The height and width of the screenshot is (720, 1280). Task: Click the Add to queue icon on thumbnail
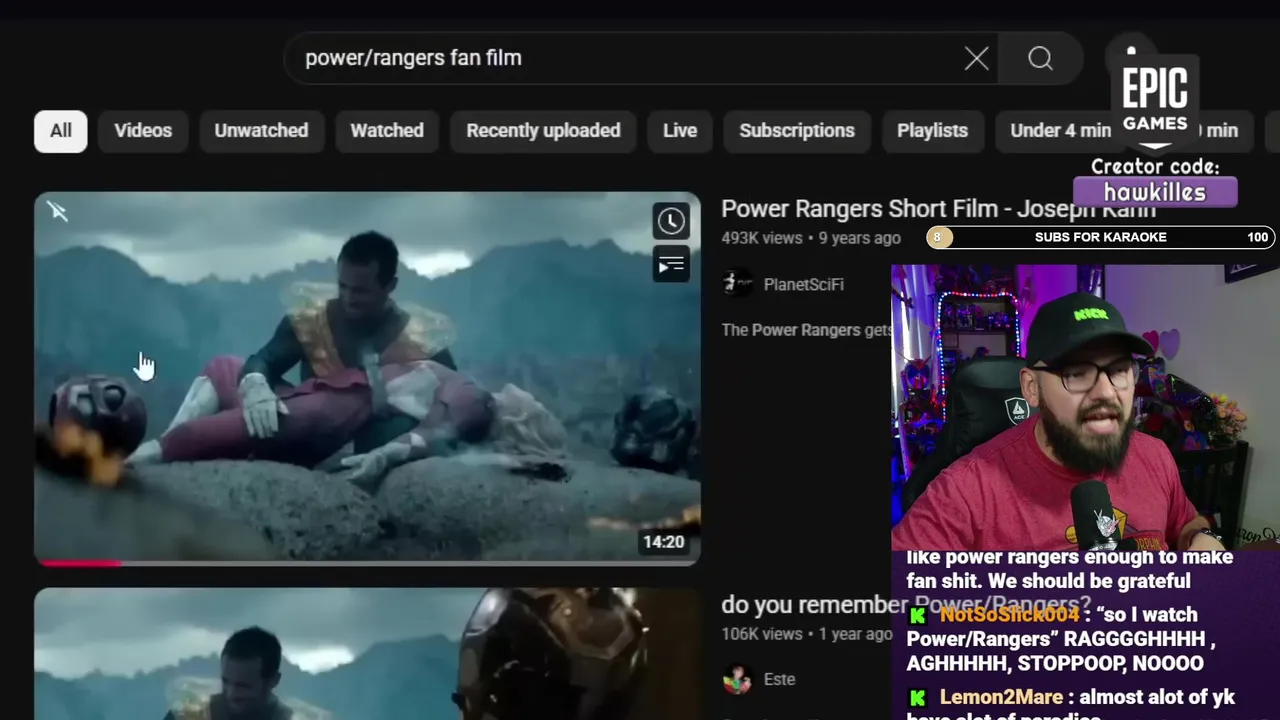[671, 265]
